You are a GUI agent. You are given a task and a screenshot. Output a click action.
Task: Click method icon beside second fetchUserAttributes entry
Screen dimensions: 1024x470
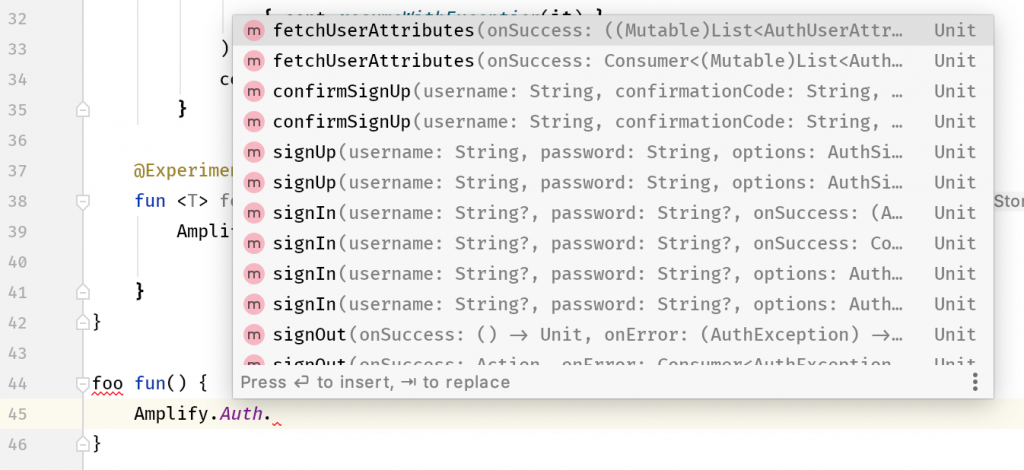click(253, 61)
